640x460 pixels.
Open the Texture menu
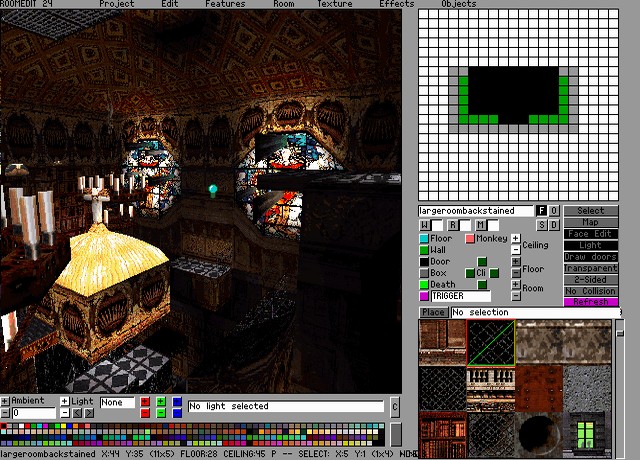click(x=334, y=4)
